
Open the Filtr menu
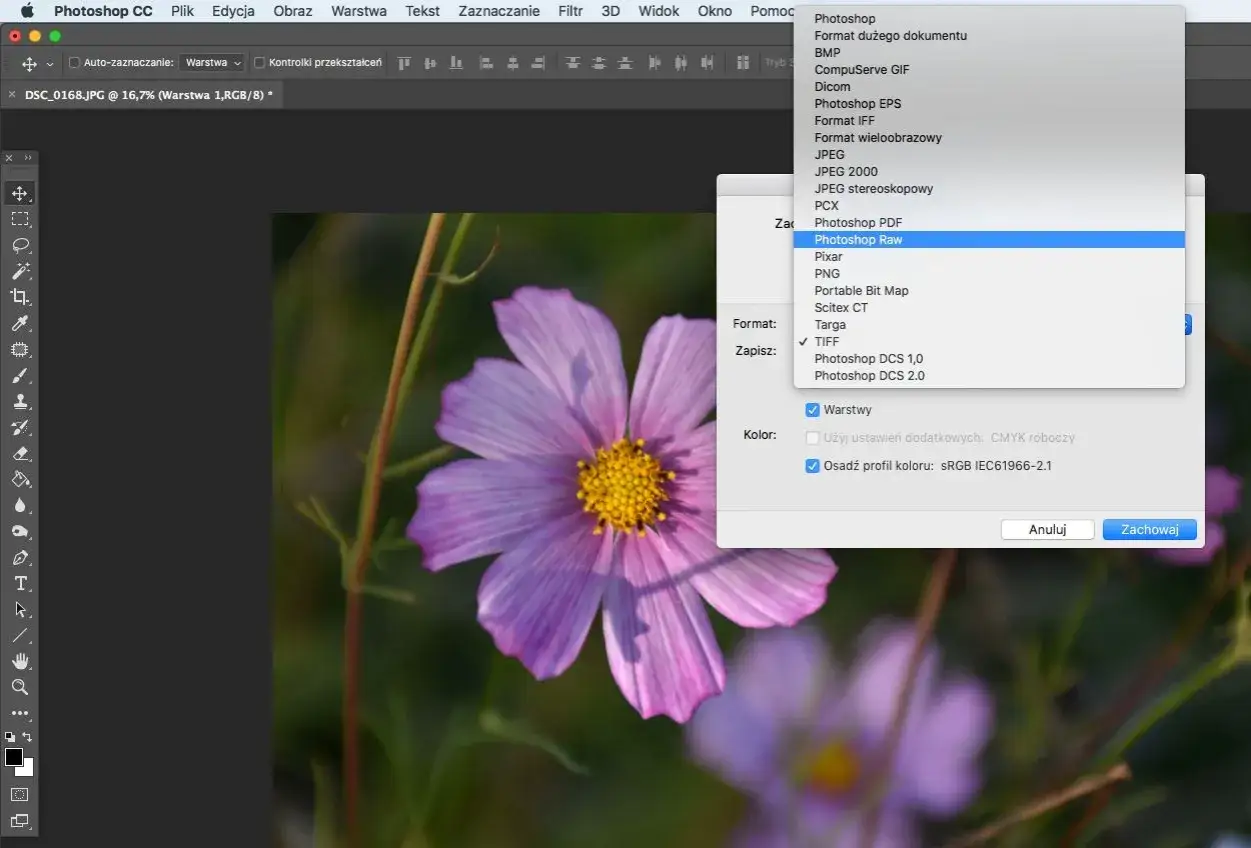click(x=570, y=11)
